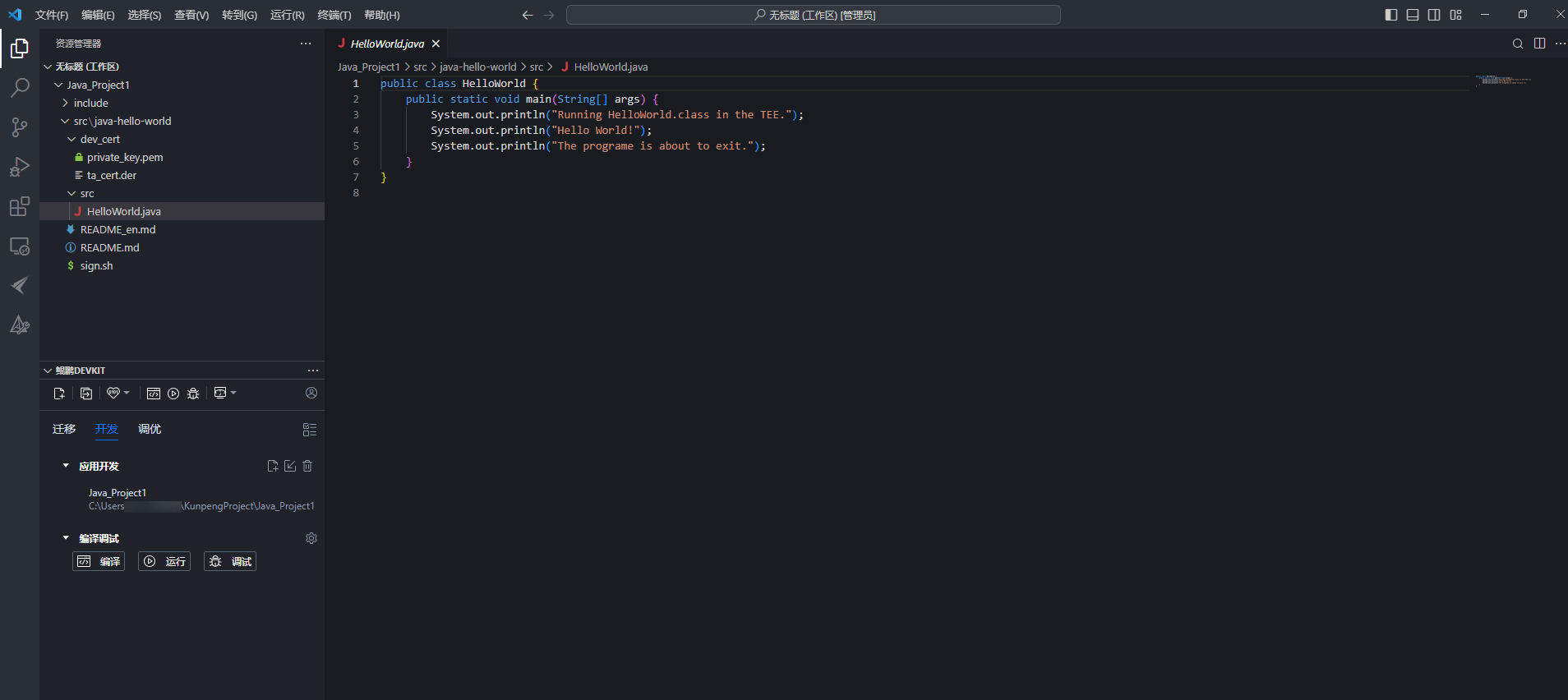
Task: Click the 运行 button
Action: click(164, 561)
